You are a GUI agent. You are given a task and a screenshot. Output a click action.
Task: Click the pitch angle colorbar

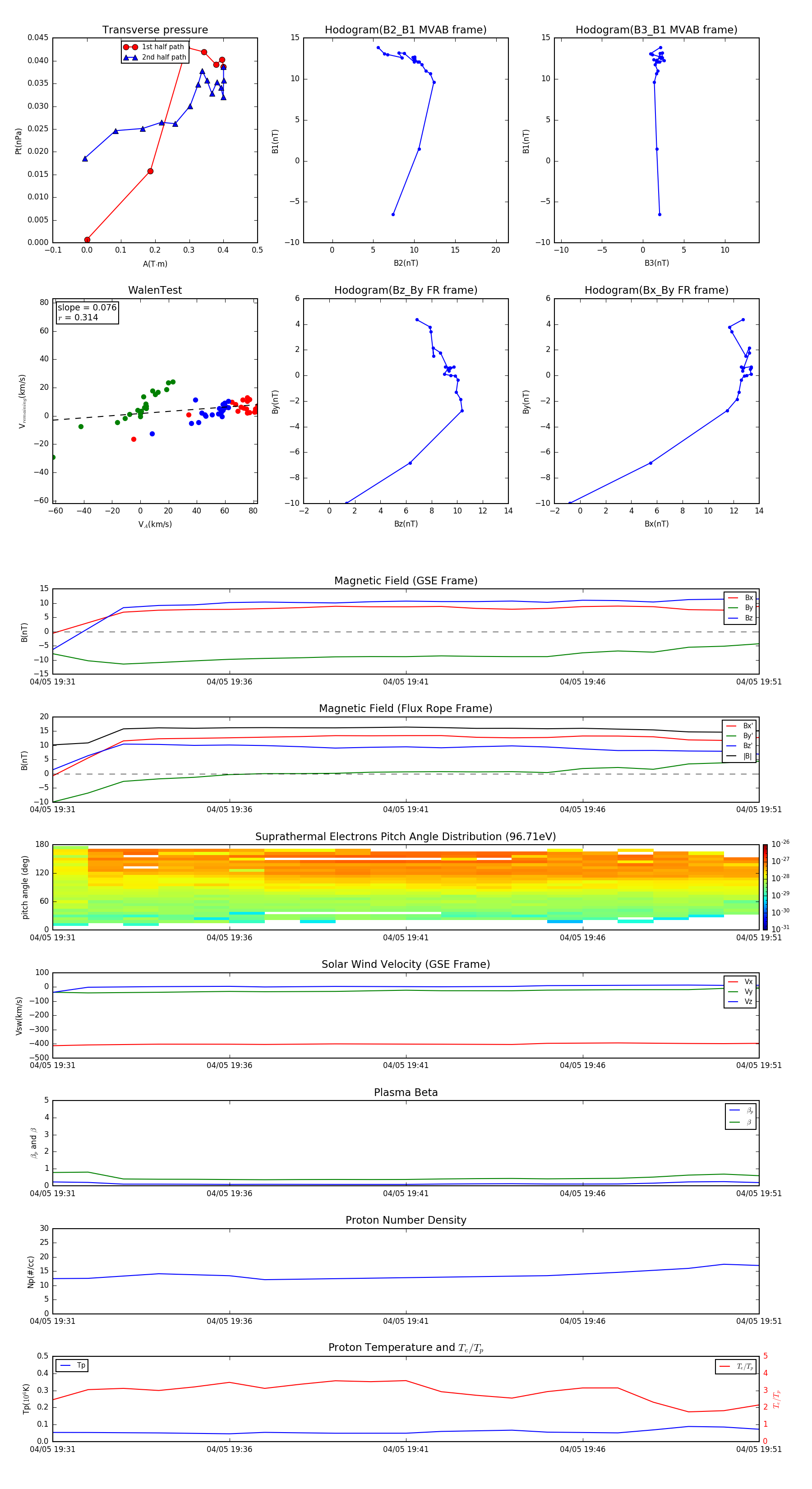765,887
